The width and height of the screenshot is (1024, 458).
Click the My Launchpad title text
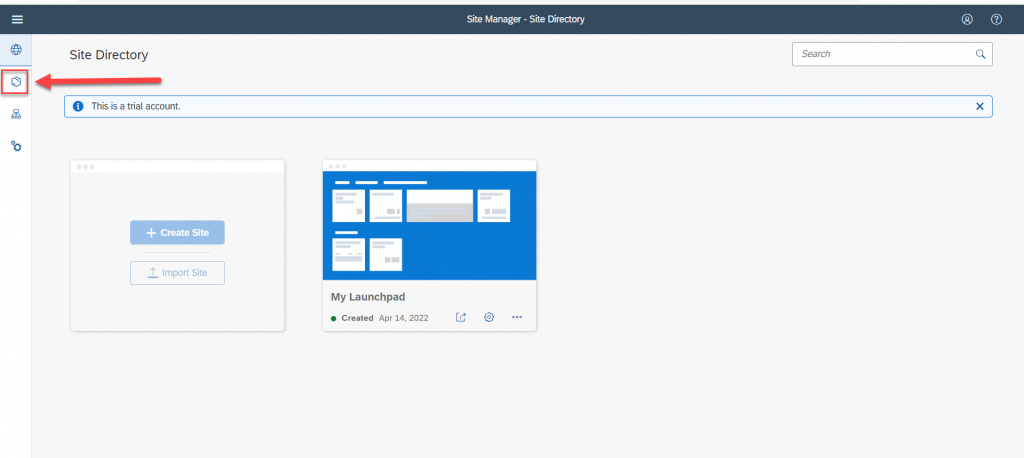368,297
